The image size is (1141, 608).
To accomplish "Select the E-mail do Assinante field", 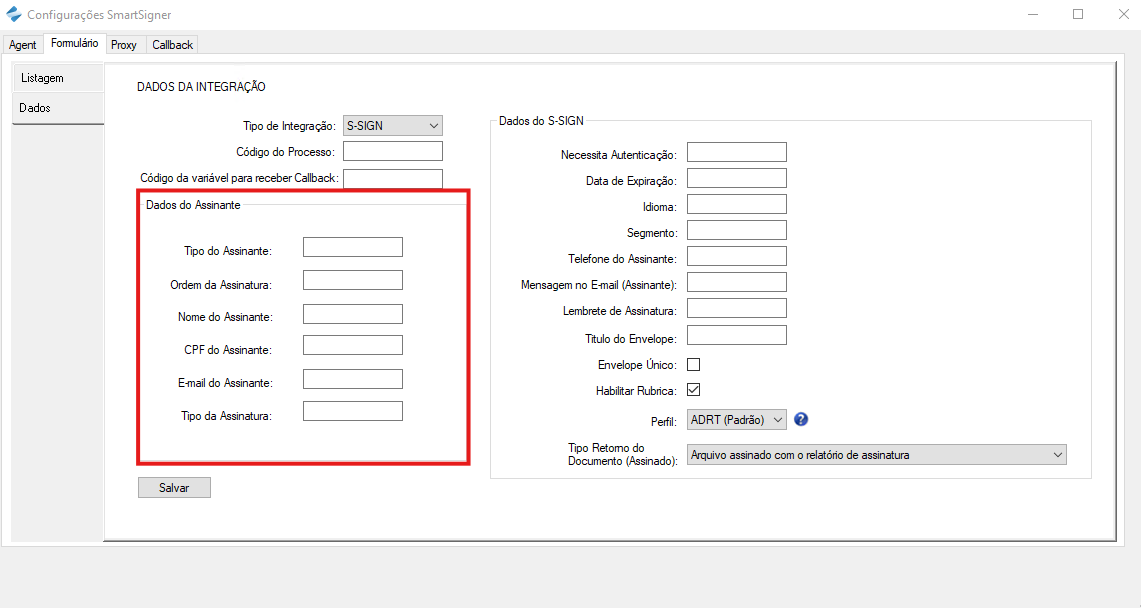I will coord(352,379).
